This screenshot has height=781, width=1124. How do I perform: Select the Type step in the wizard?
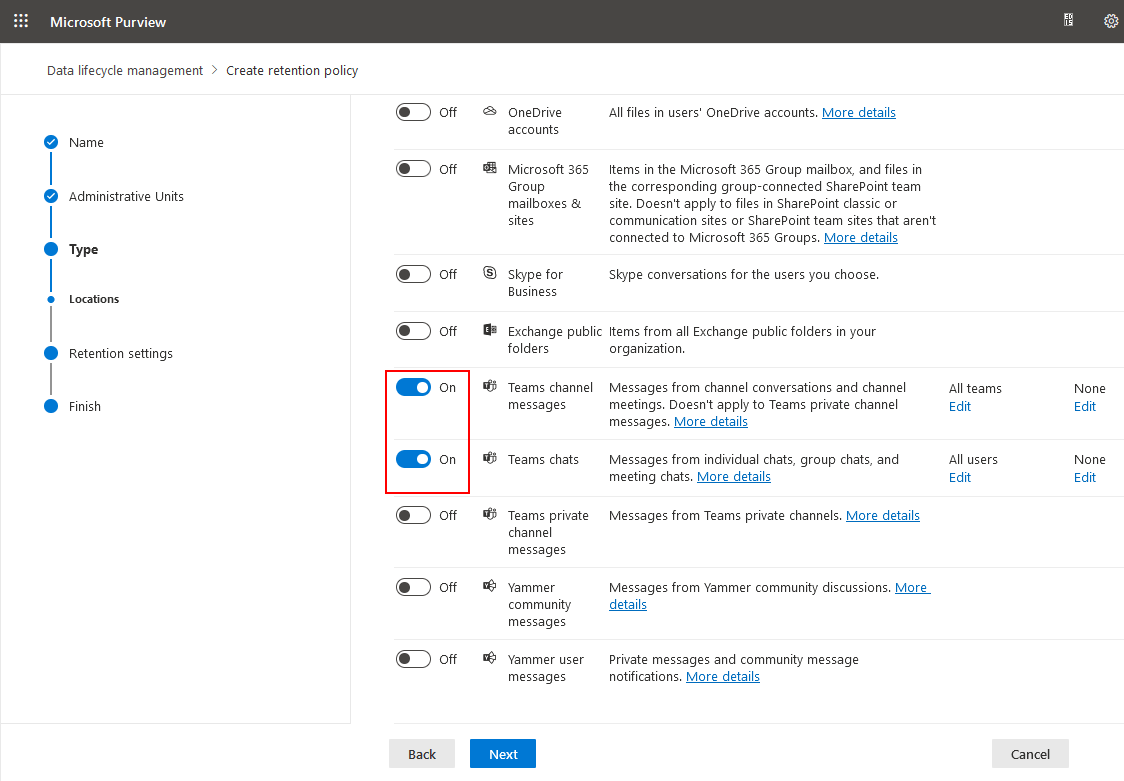(83, 249)
